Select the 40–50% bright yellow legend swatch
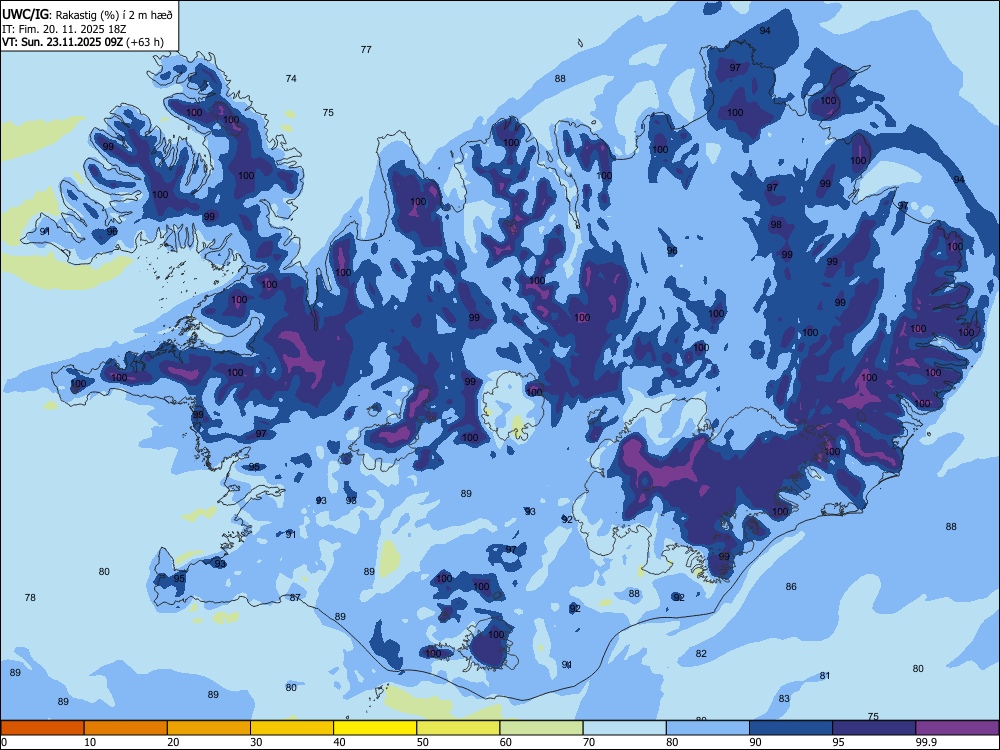Image resolution: width=1000 pixels, height=750 pixels. coord(375,728)
